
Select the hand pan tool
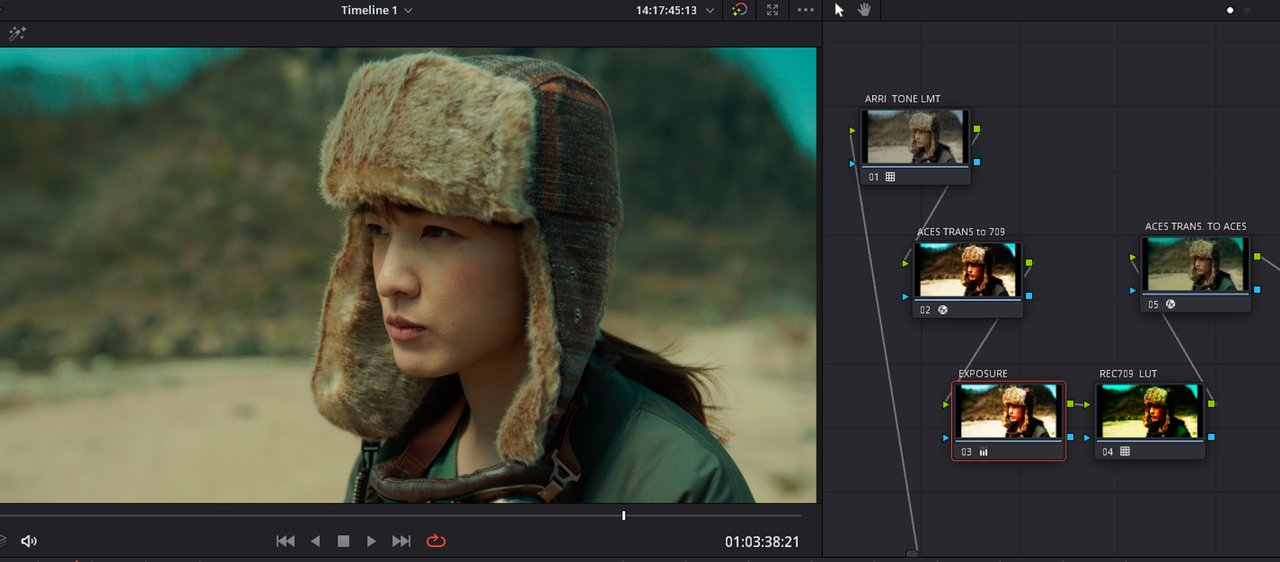(864, 10)
